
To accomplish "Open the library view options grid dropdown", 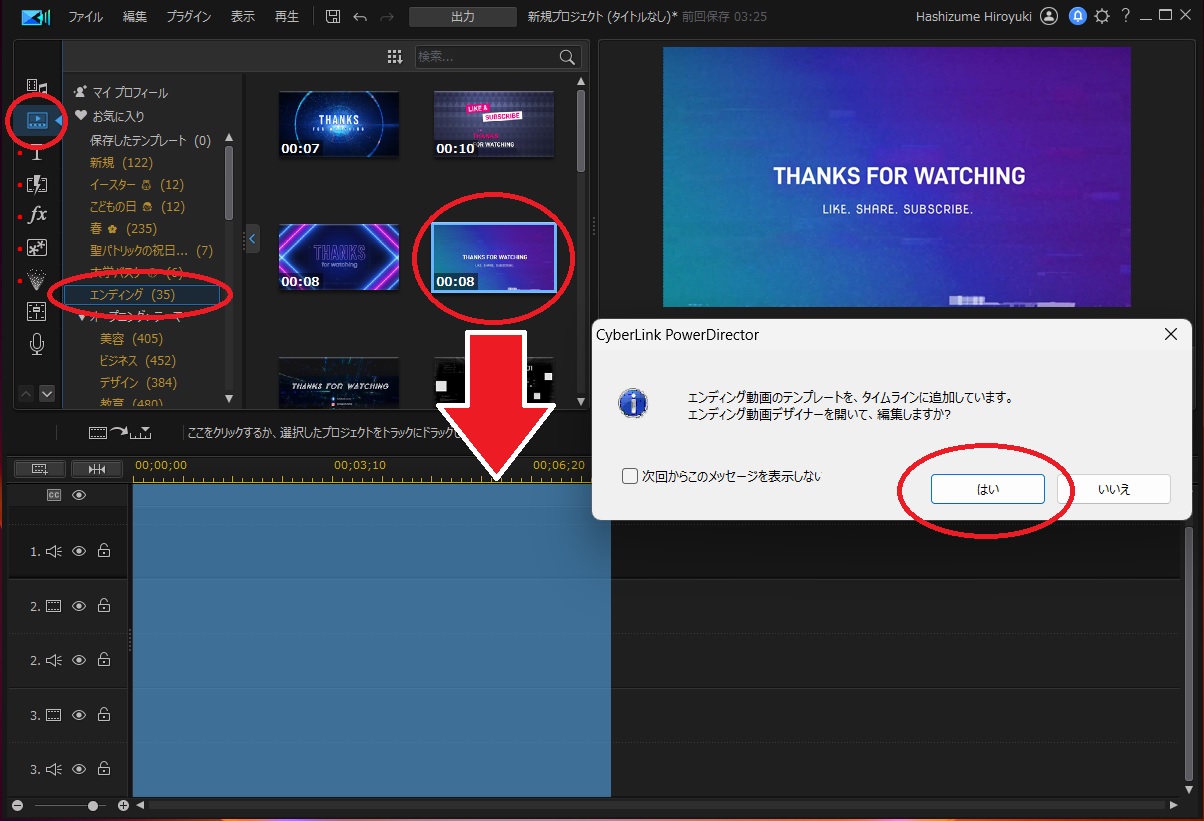I will click(395, 57).
